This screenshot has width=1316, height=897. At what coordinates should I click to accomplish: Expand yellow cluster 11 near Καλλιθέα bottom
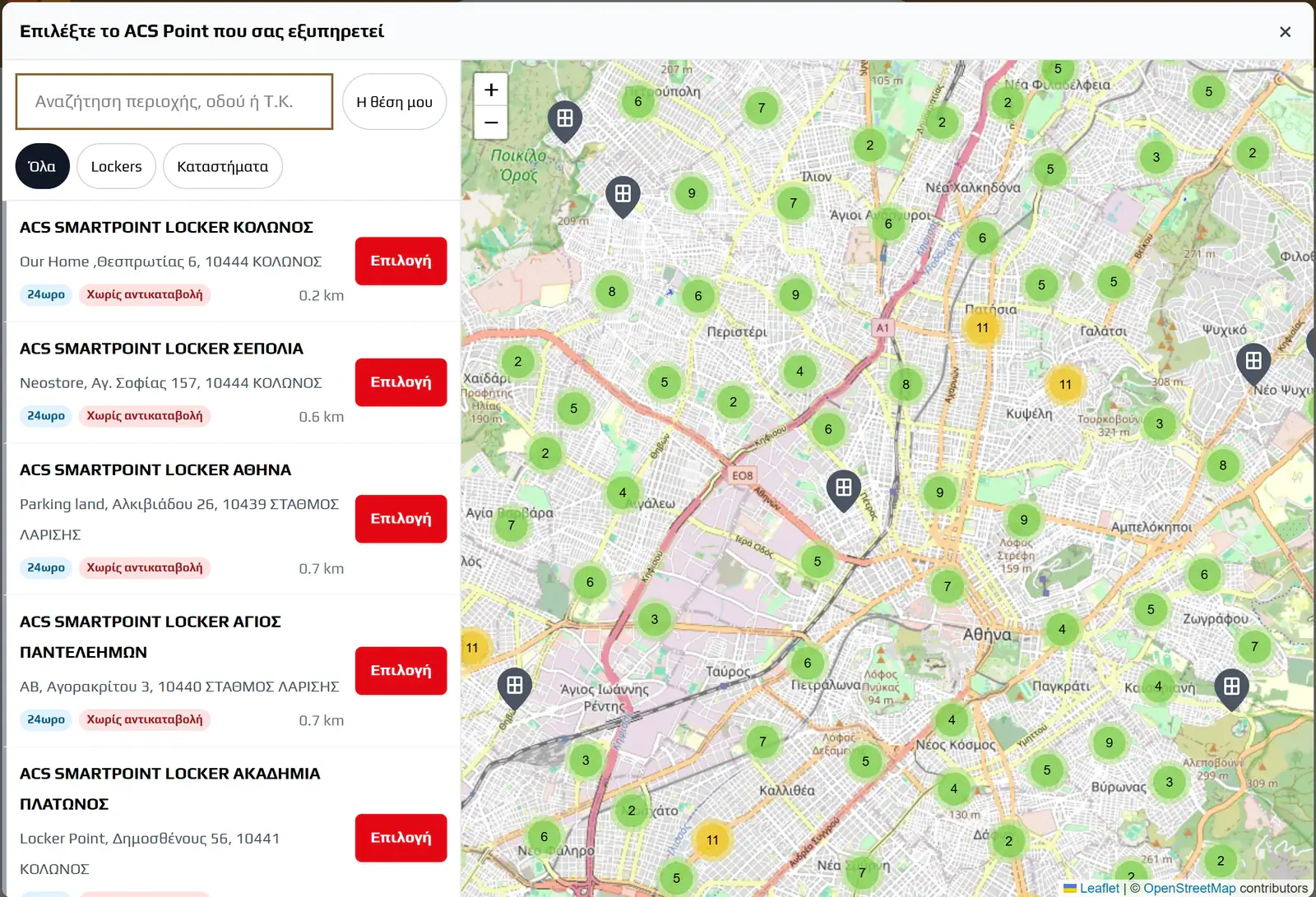tap(712, 839)
